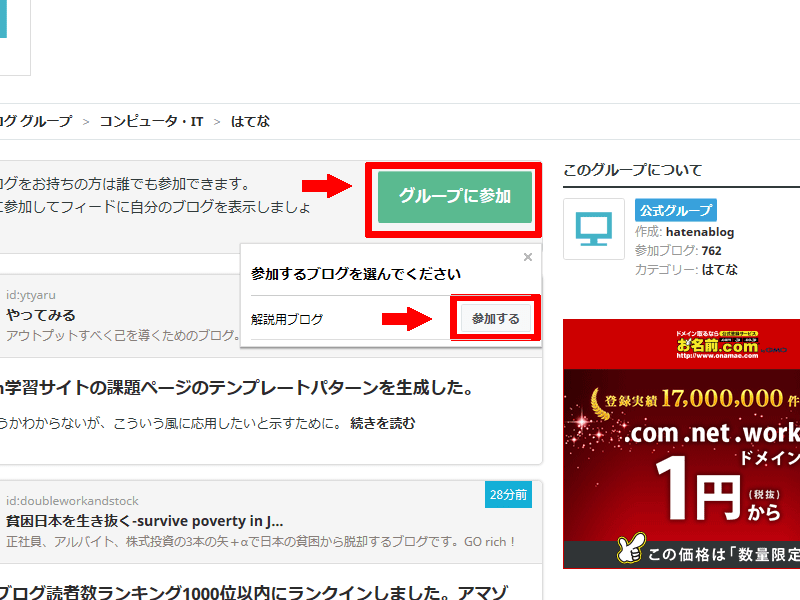Image resolution: width=800 pixels, height=600 pixels.
Task: Close the blog selection popup
Action: point(528,257)
